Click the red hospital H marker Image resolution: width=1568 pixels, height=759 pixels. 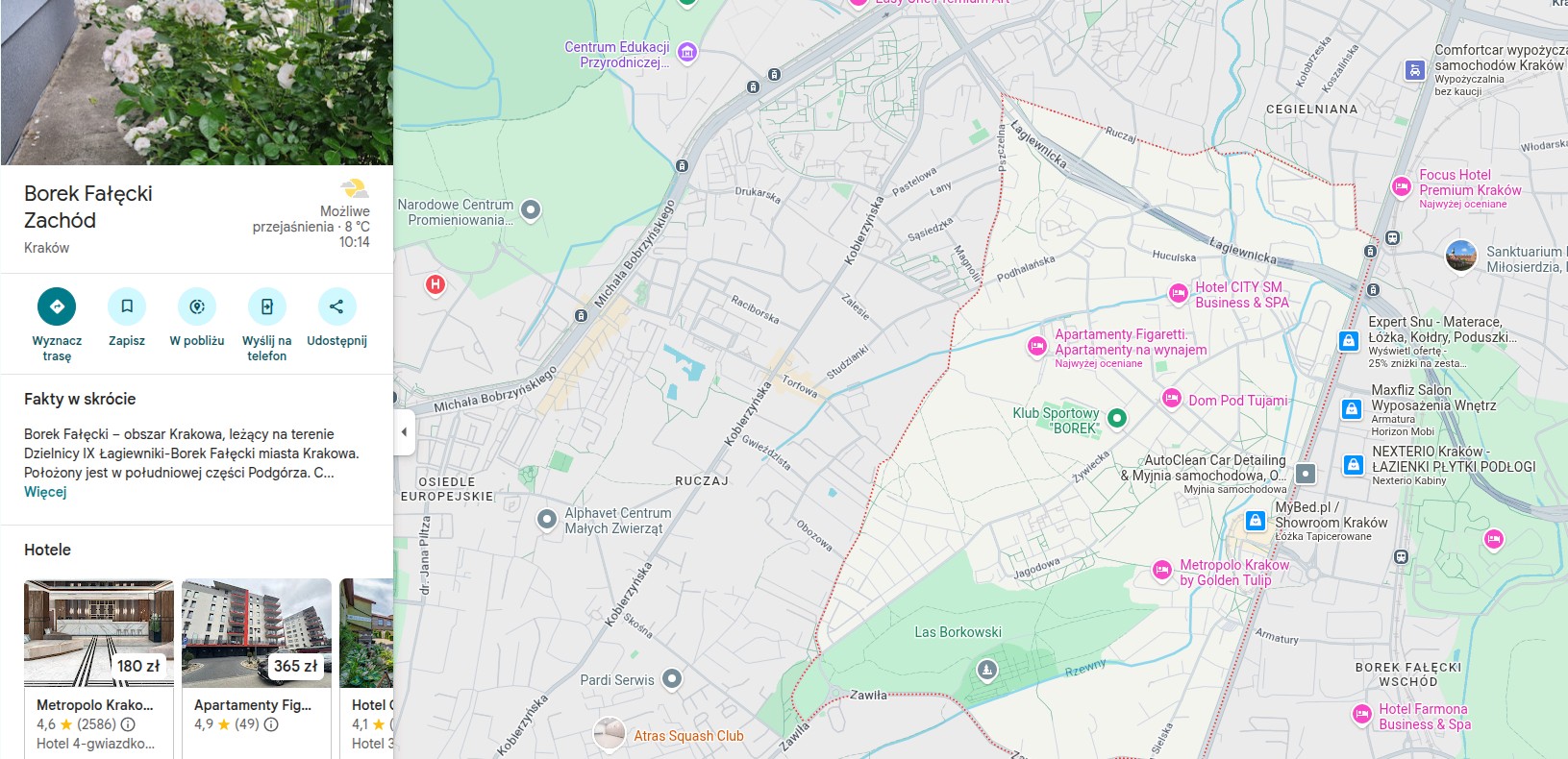pyautogui.click(x=436, y=284)
